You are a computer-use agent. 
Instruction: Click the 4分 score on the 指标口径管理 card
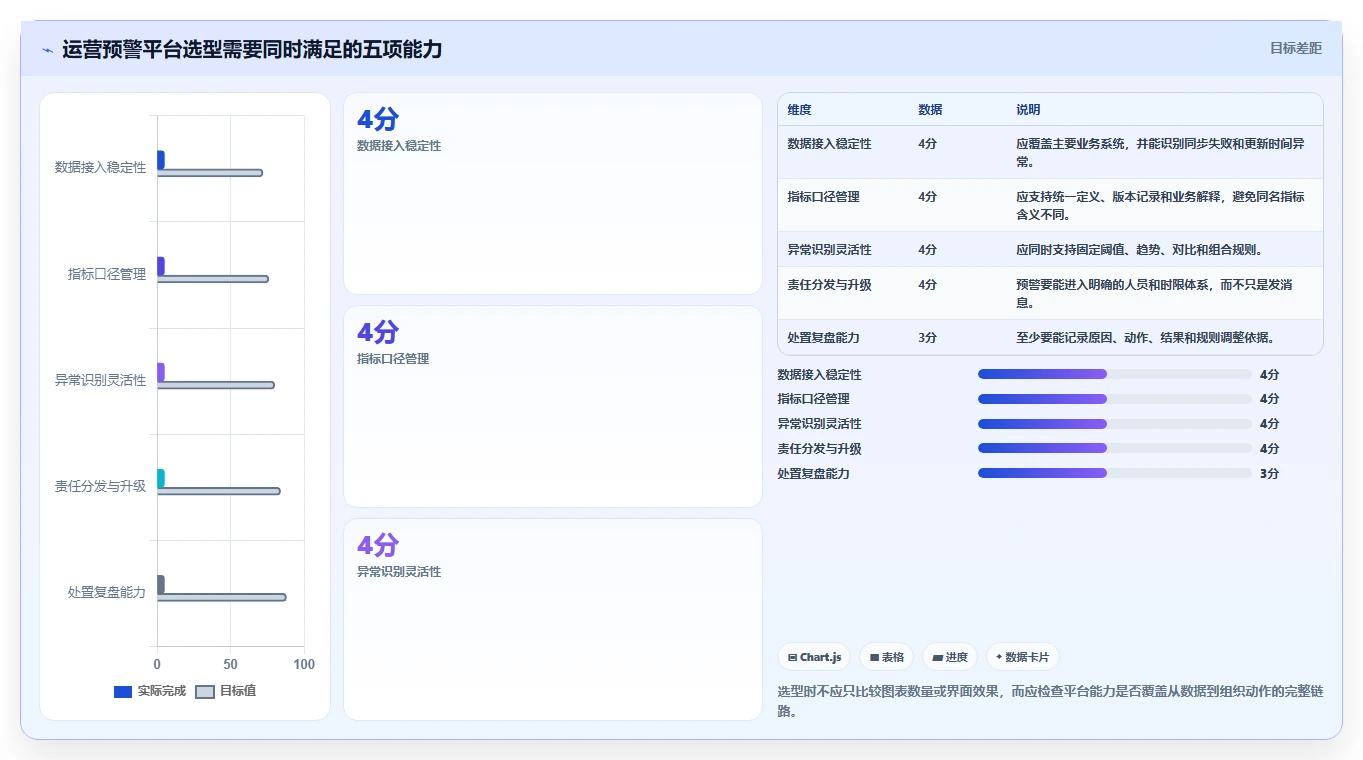(x=378, y=333)
